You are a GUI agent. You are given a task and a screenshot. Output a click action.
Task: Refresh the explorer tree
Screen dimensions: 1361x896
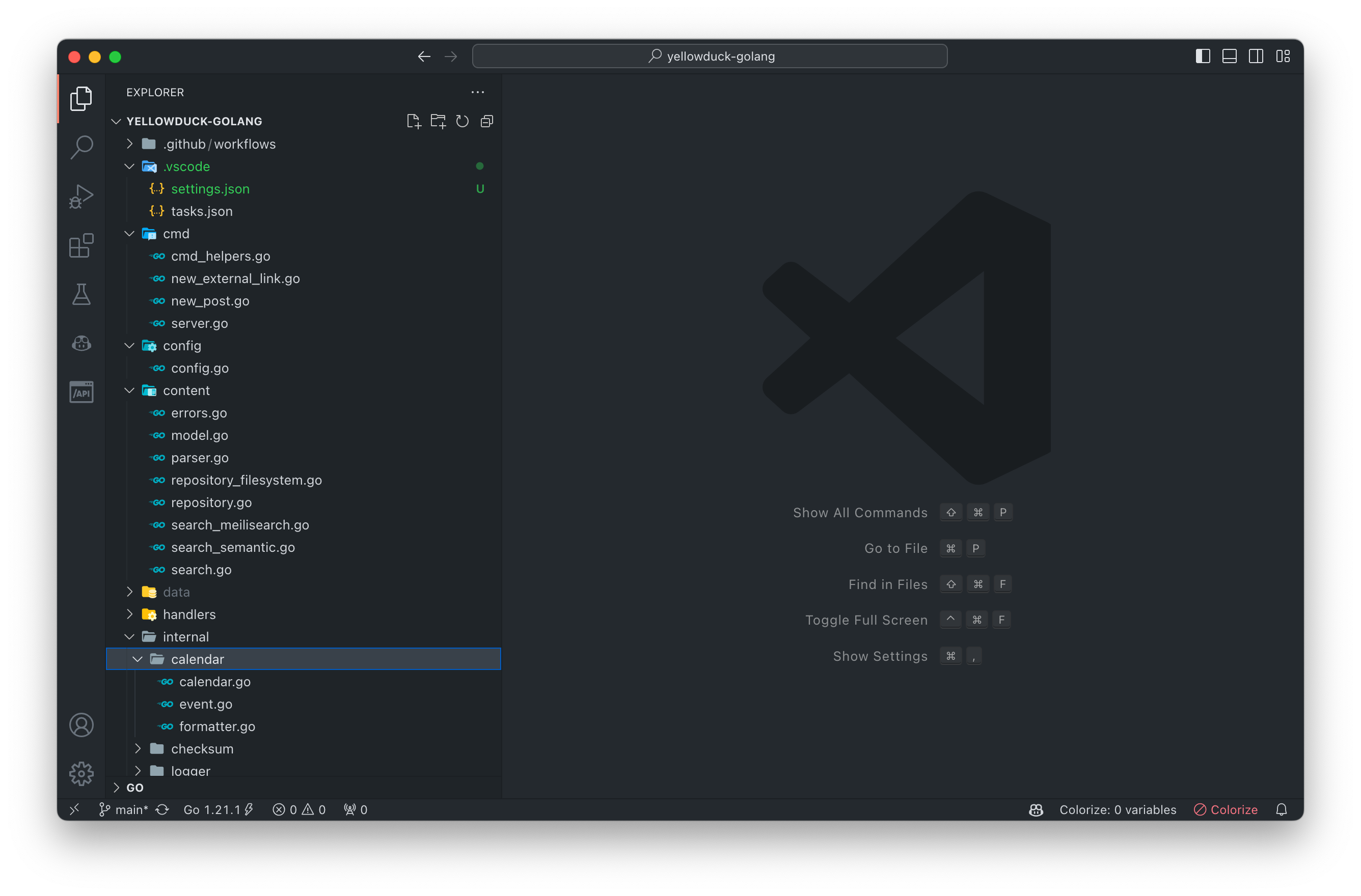pos(462,121)
